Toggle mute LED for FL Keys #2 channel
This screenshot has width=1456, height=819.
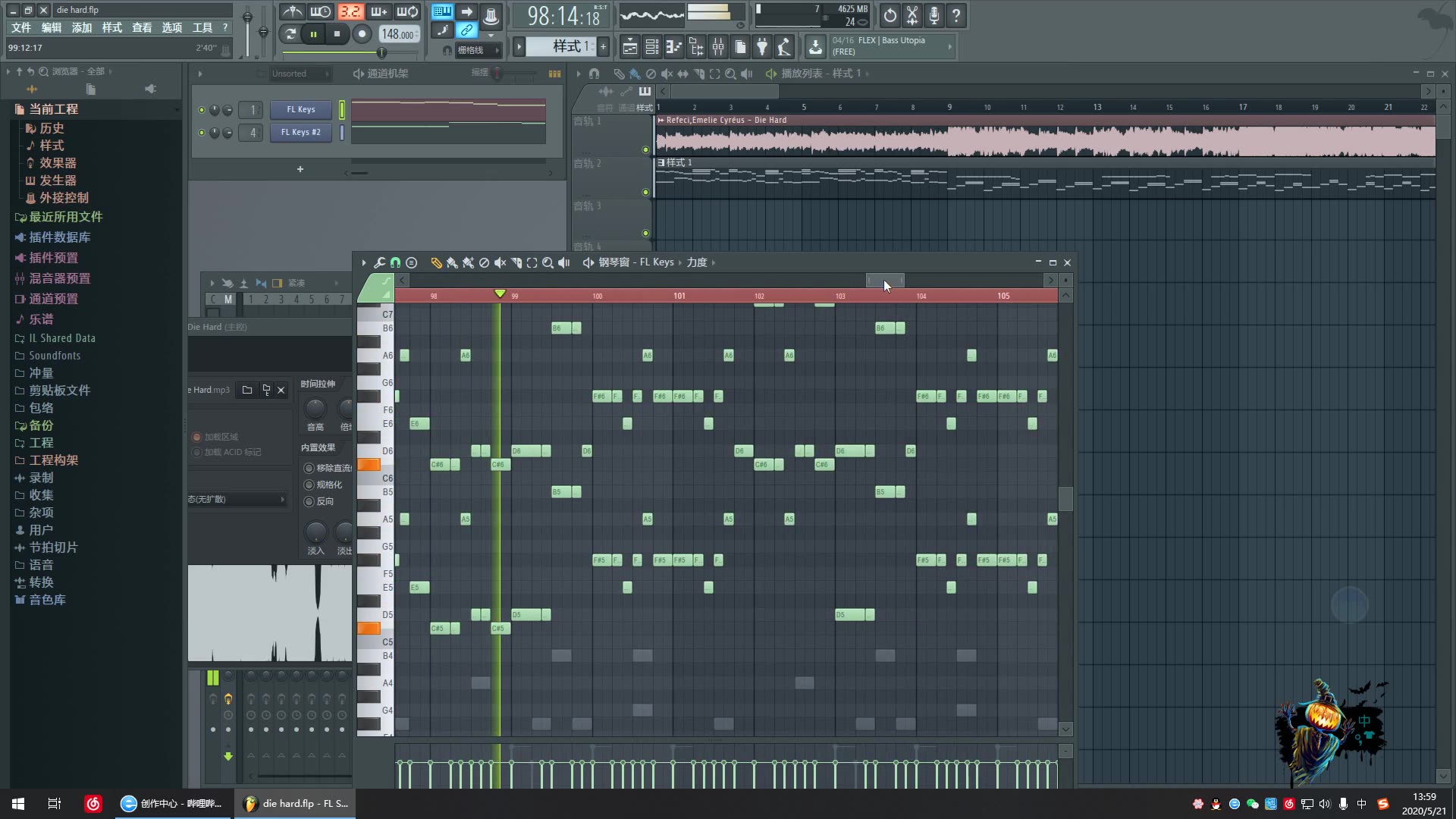click(201, 133)
